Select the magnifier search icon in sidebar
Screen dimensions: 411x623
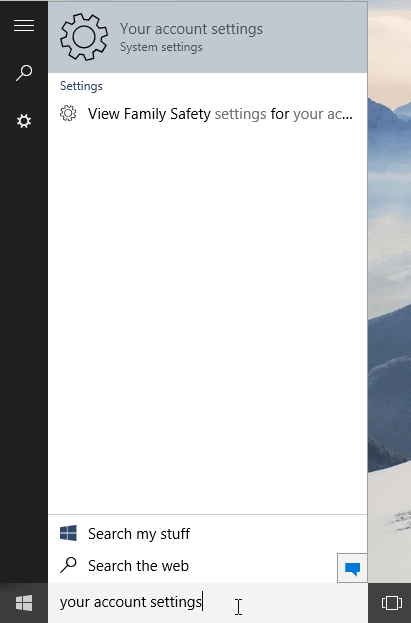coord(24,73)
